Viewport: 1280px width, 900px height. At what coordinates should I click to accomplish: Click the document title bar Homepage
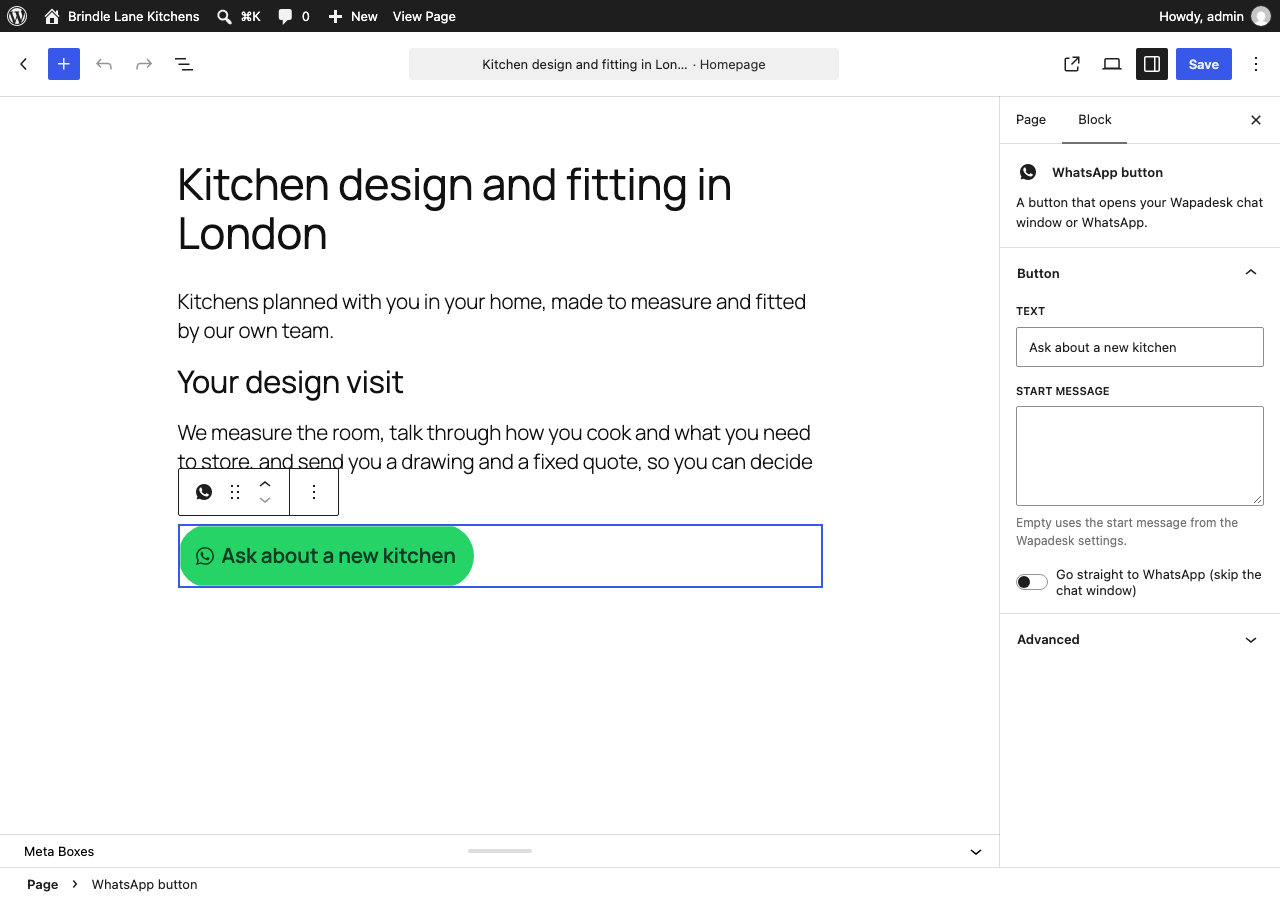coord(624,64)
